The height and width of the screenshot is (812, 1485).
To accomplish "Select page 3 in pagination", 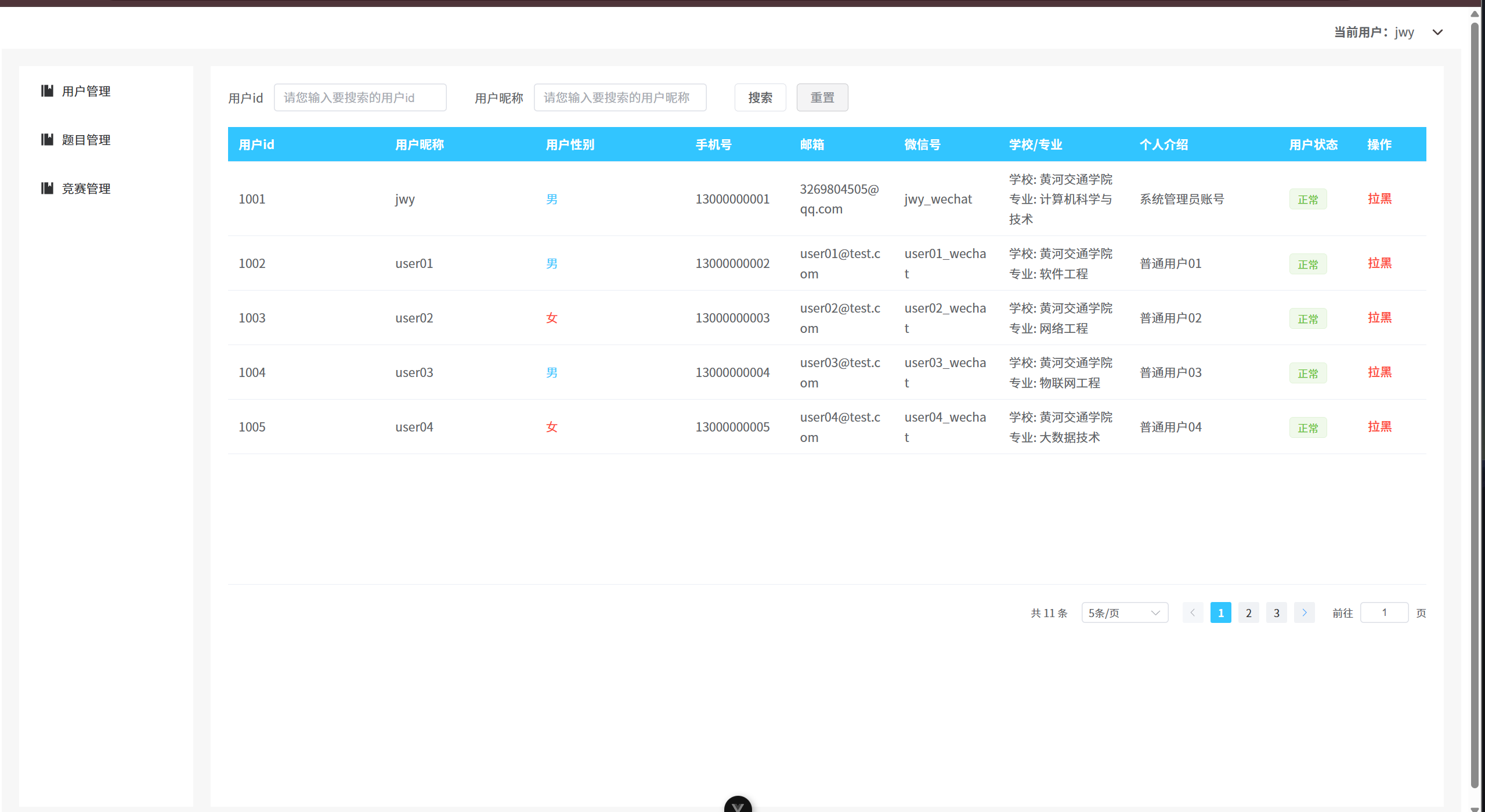I will coord(1276,612).
